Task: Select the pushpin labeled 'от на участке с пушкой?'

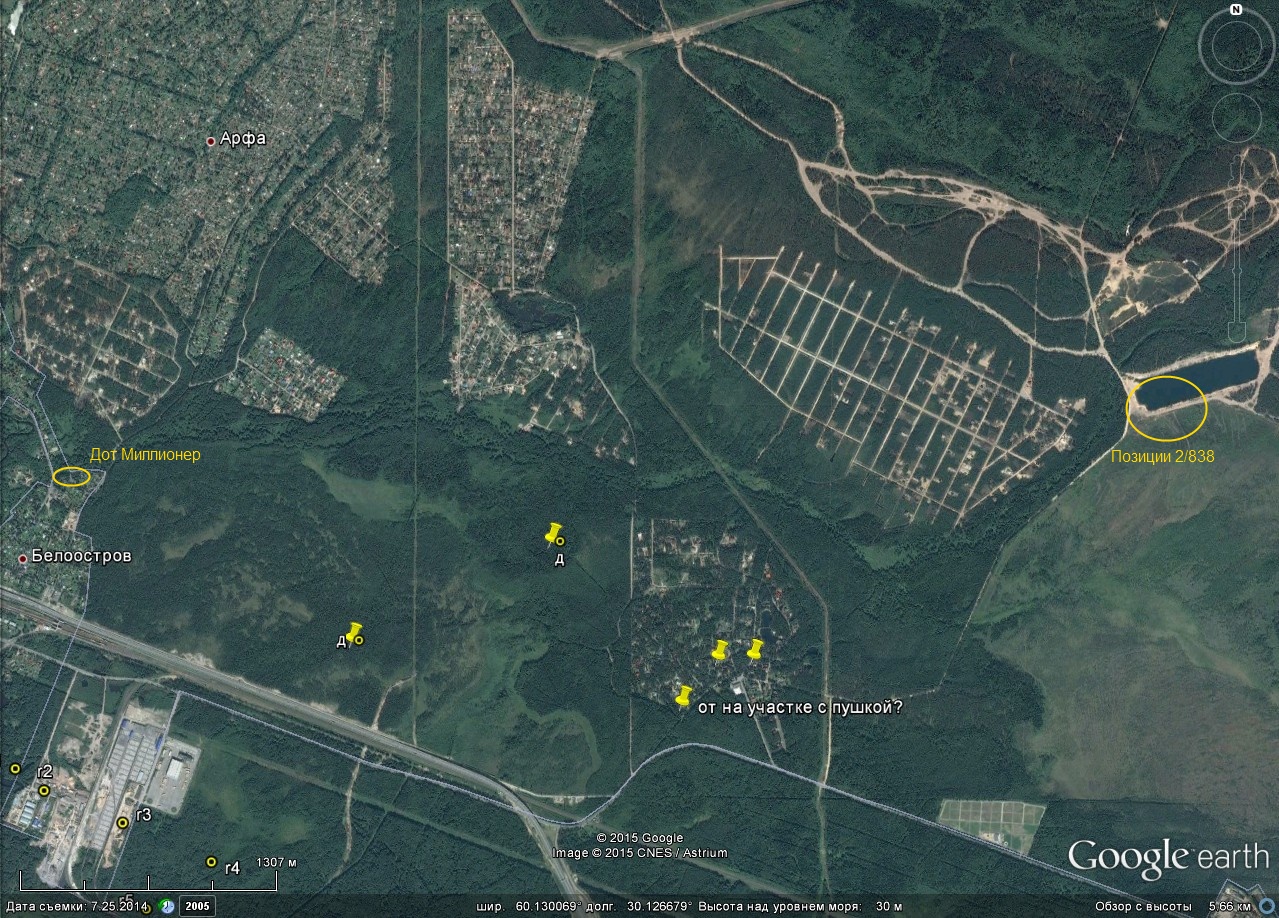Action: coord(684,696)
